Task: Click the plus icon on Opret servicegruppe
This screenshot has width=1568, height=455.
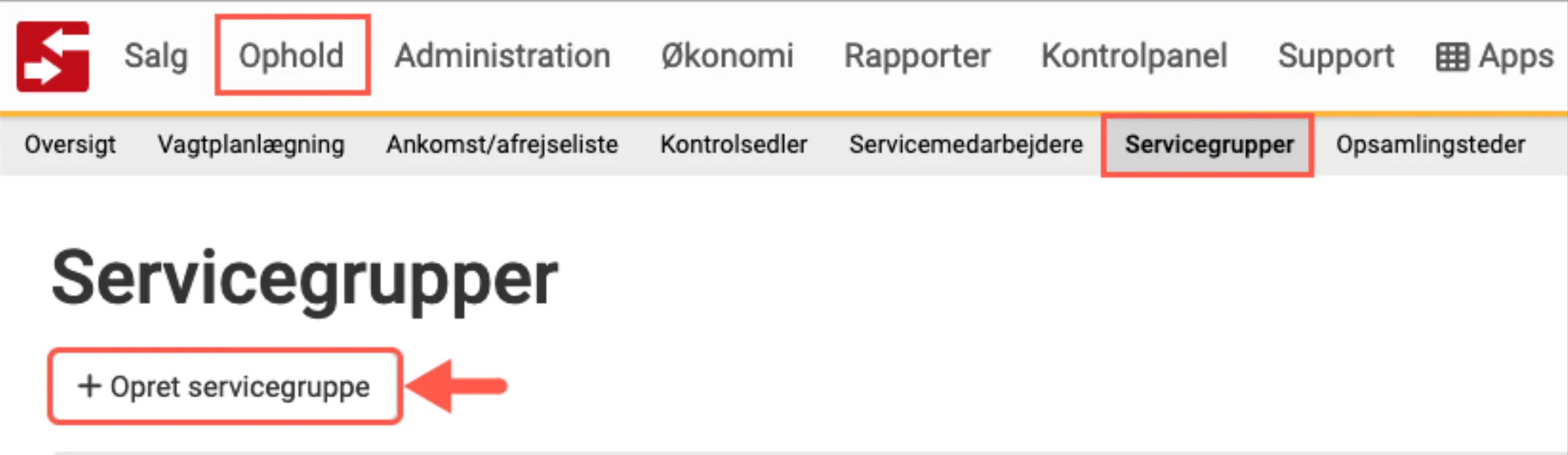Action: [x=88, y=386]
